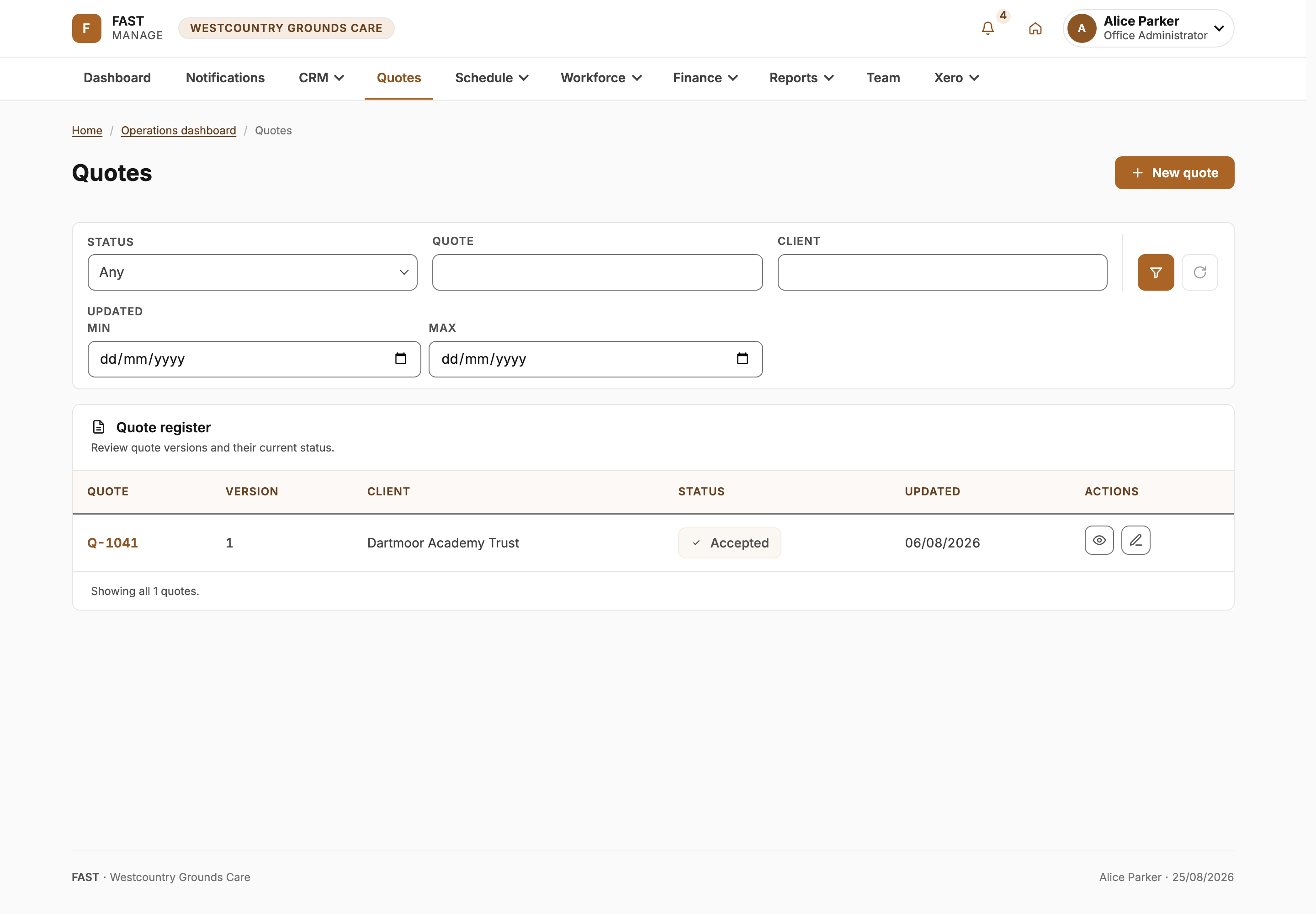1316x914 pixels.
Task: Follow the Home breadcrumb link
Action: point(87,131)
